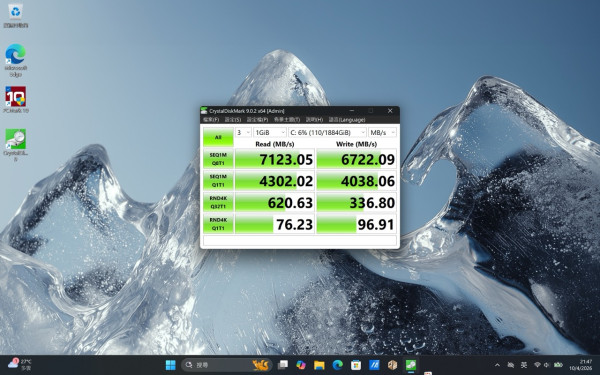Open the File (F) menu
This screenshot has width=600, height=375.
[x=211, y=120]
